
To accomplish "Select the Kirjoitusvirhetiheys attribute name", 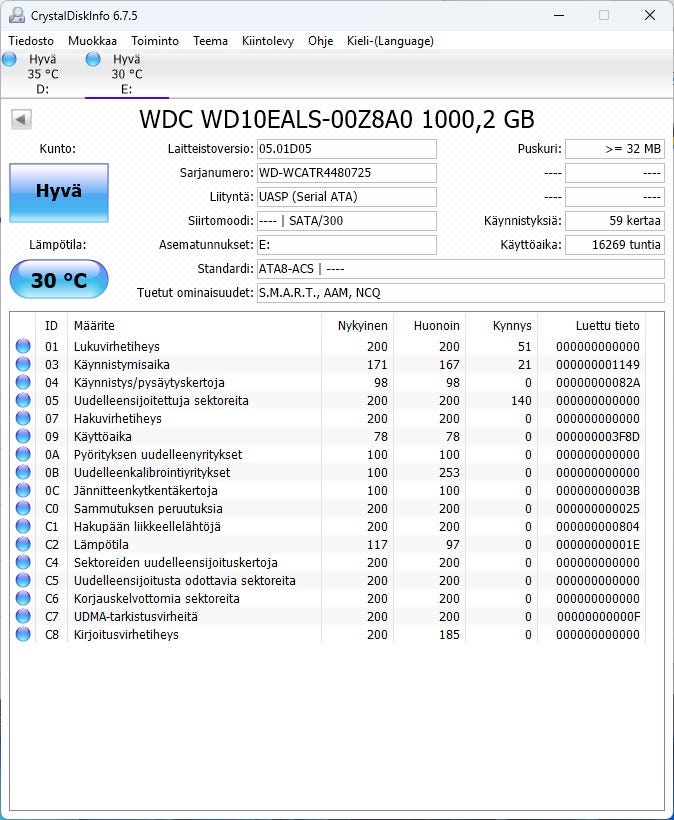I will point(126,634).
